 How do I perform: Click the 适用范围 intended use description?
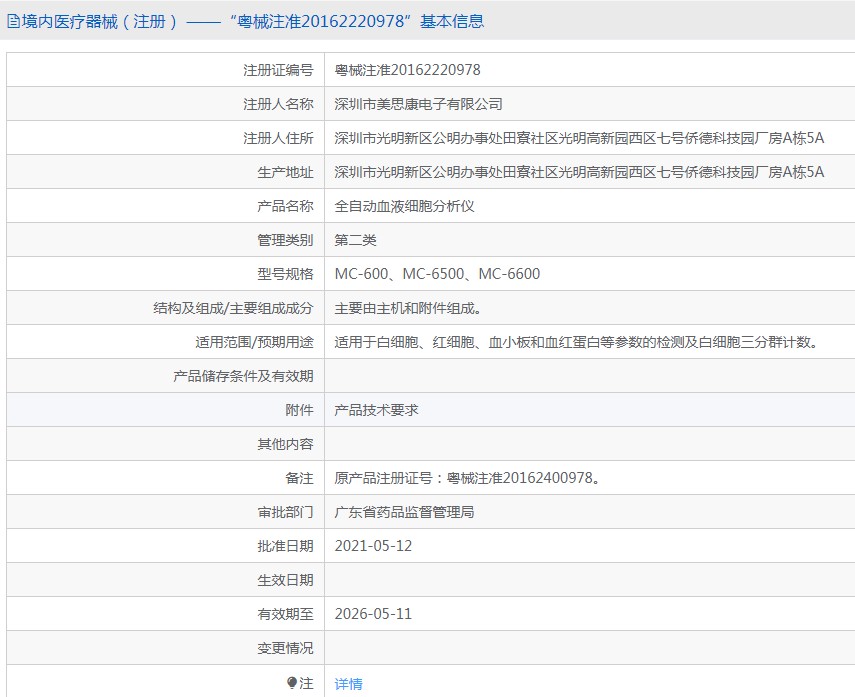coord(576,342)
